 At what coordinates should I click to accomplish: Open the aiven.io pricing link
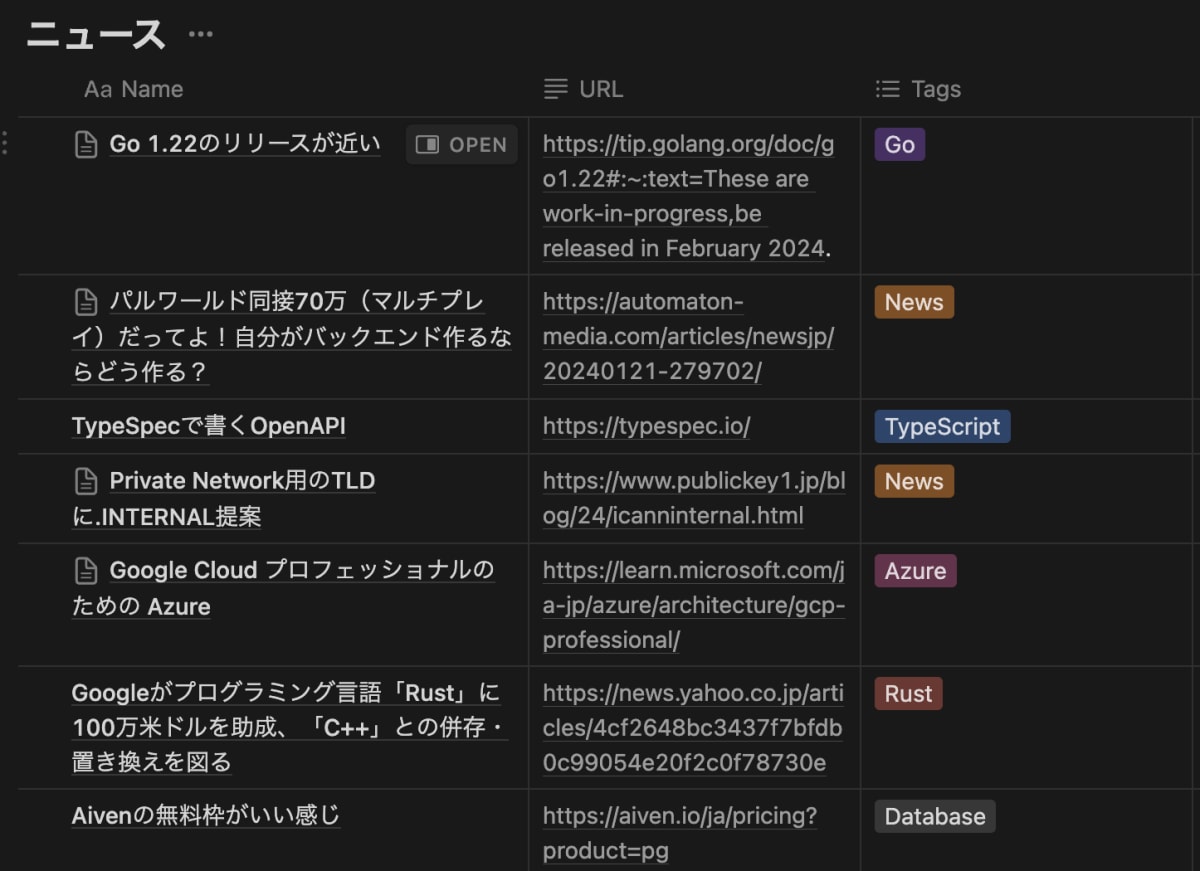coord(680,834)
